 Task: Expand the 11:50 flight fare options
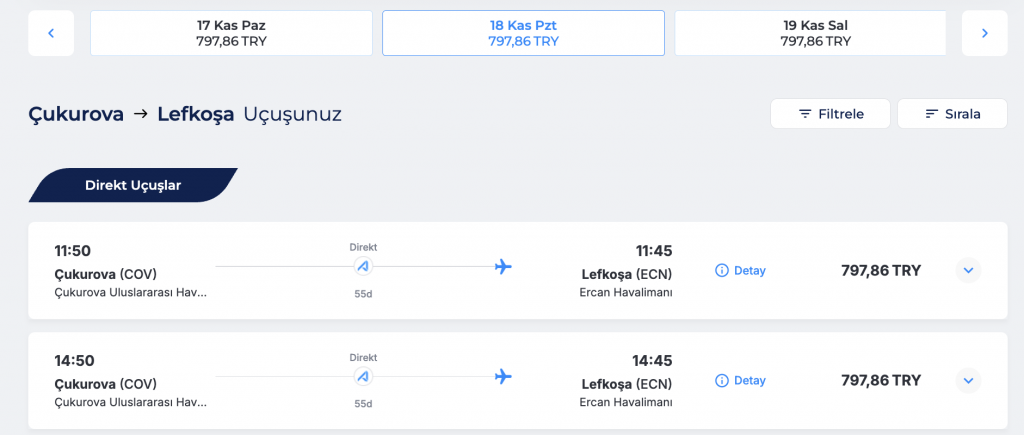(968, 270)
